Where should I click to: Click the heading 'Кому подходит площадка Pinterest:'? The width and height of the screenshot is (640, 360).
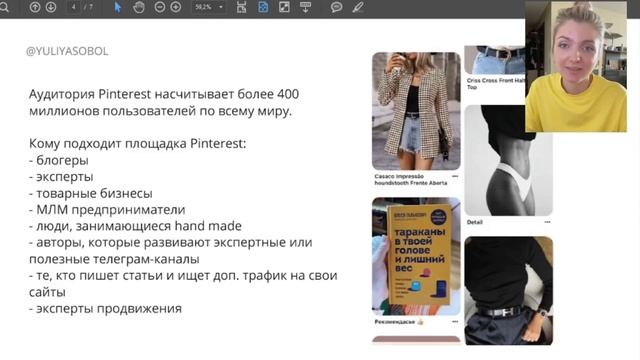(x=138, y=144)
